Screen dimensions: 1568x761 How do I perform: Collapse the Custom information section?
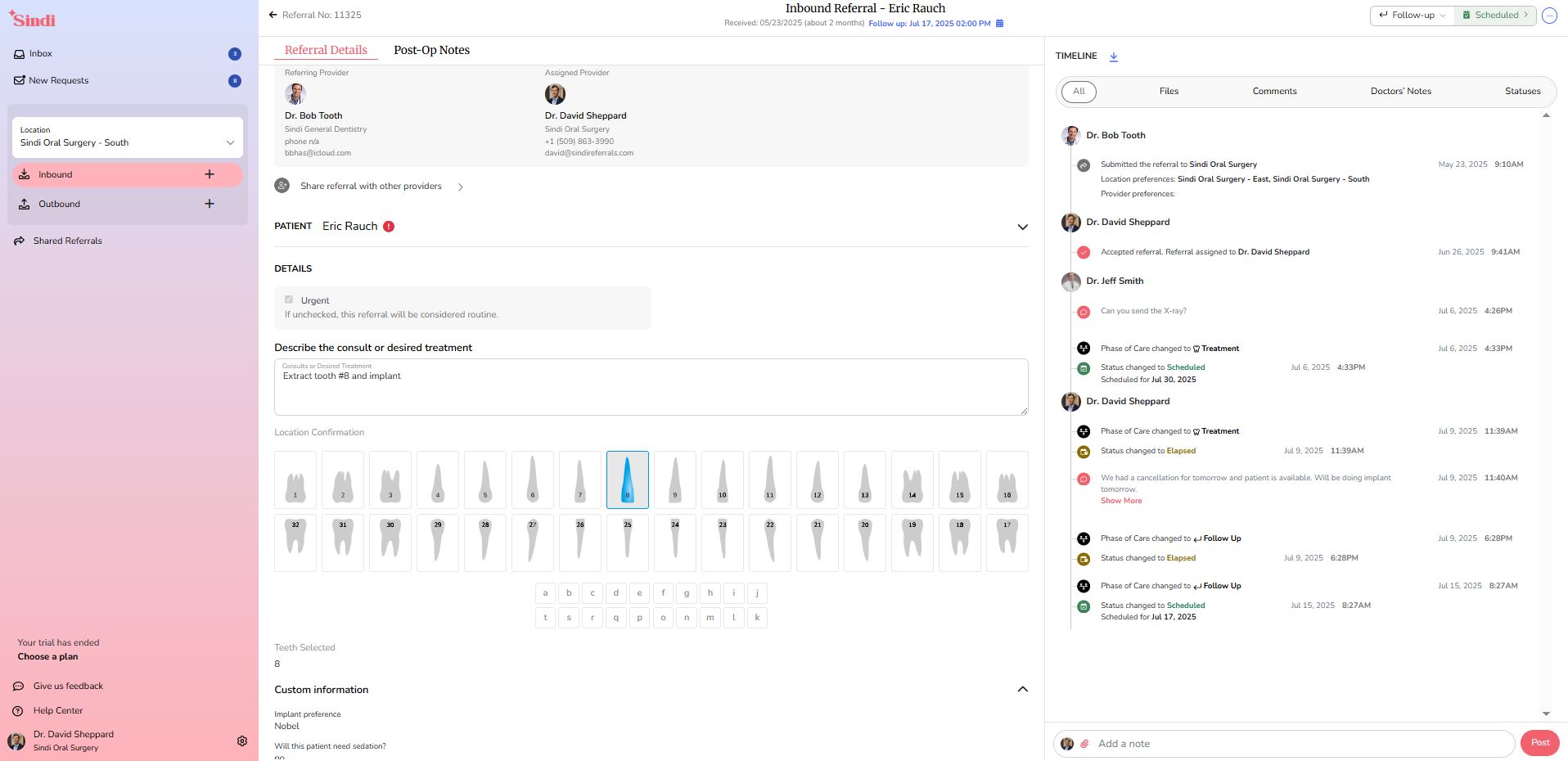point(1022,690)
